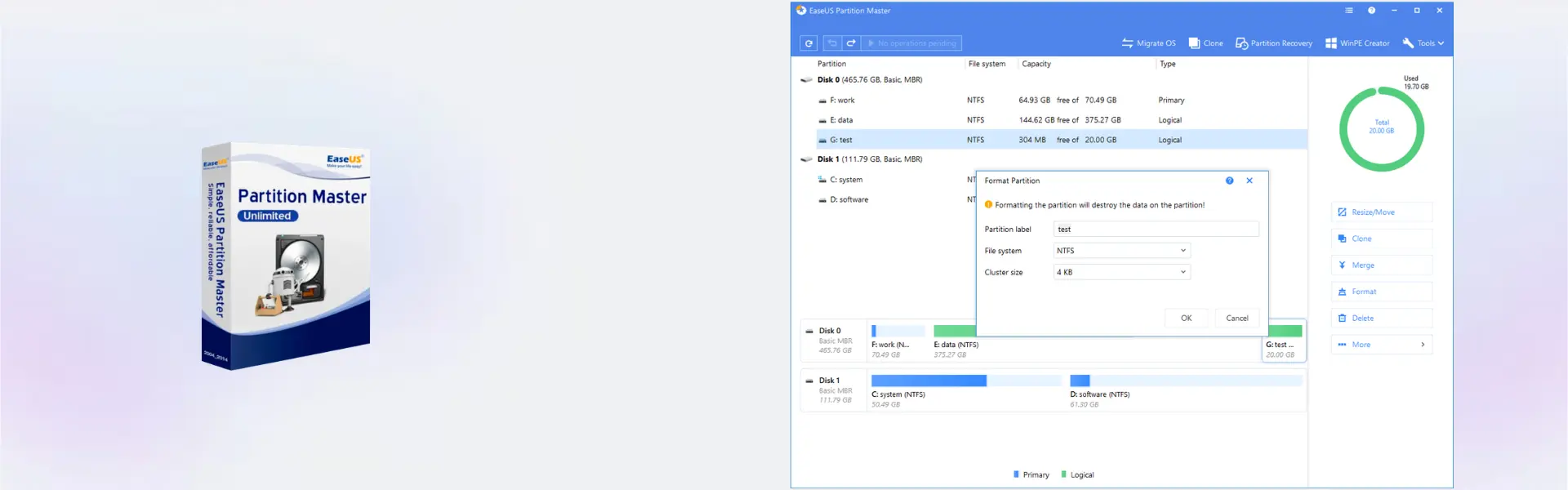The width and height of the screenshot is (1568, 490).
Task: Click F: work block in disk map
Action: (x=898, y=341)
